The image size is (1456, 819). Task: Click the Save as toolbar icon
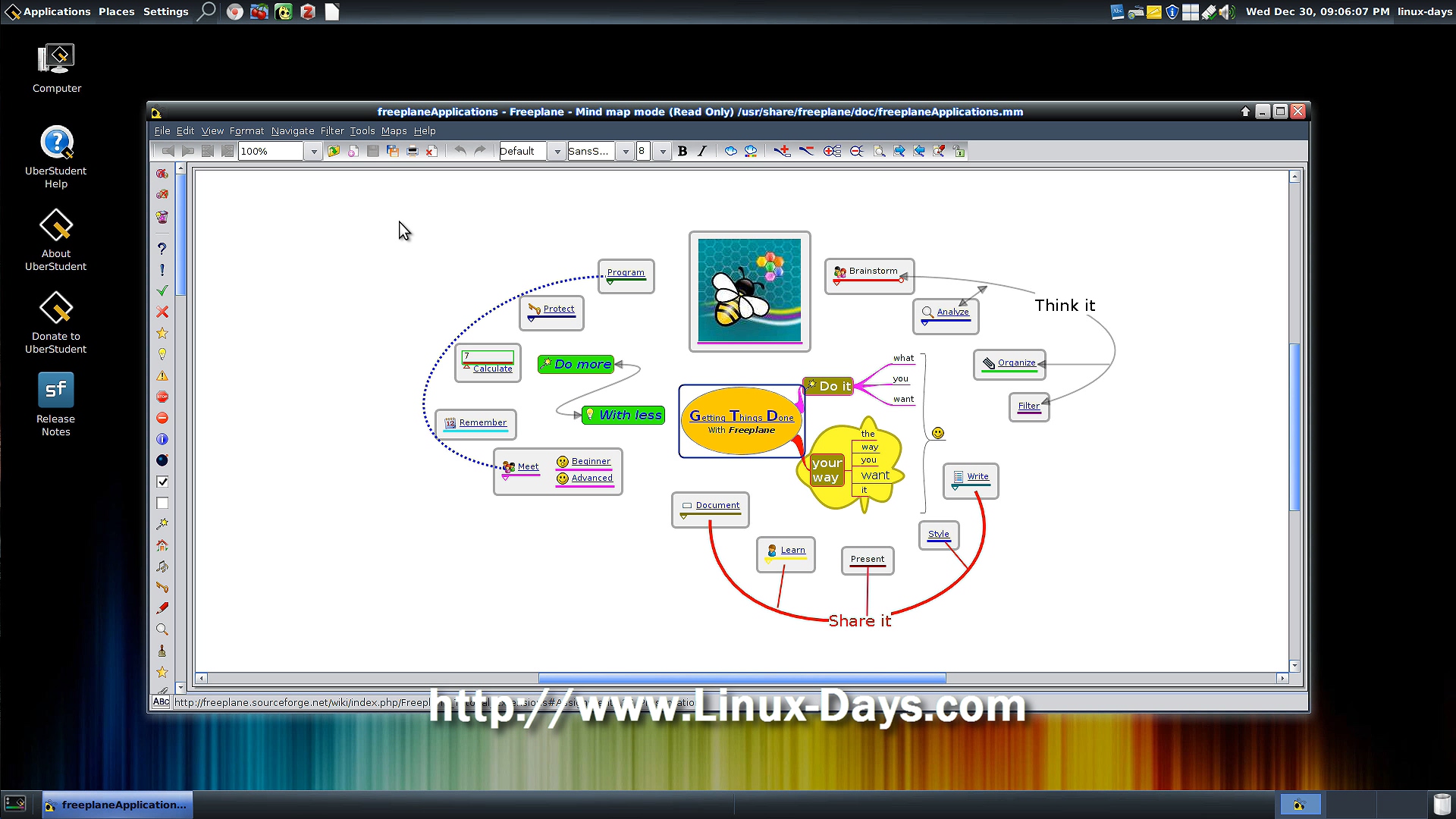pos(392,151)
